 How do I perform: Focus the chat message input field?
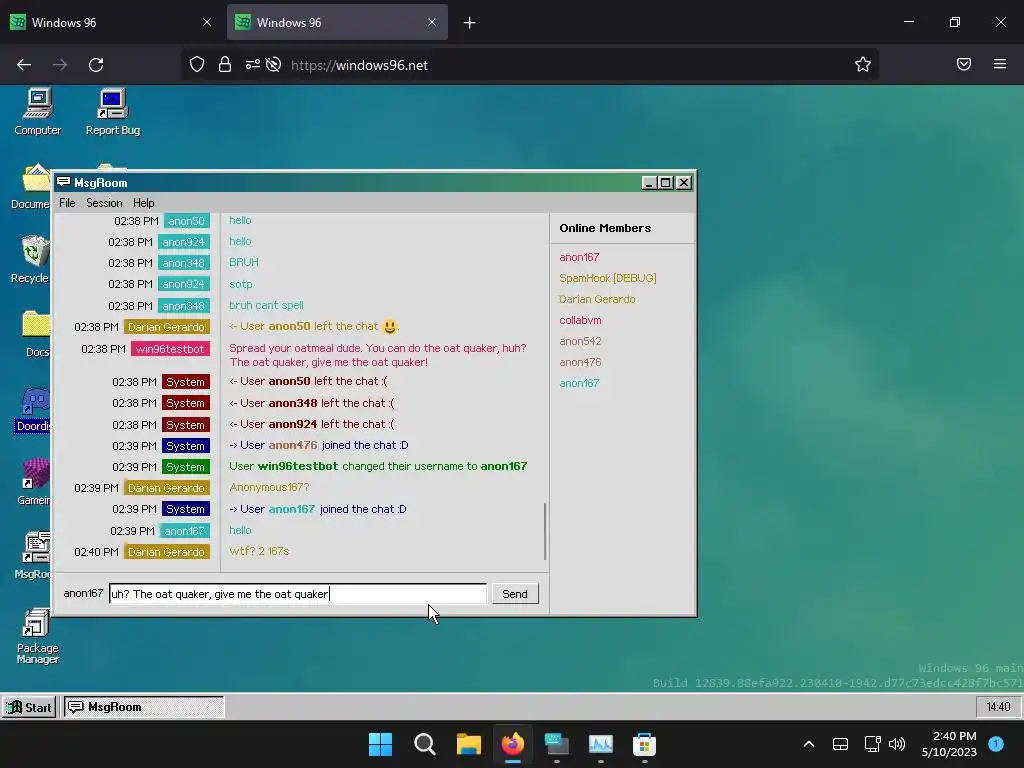tap(298, 594)
